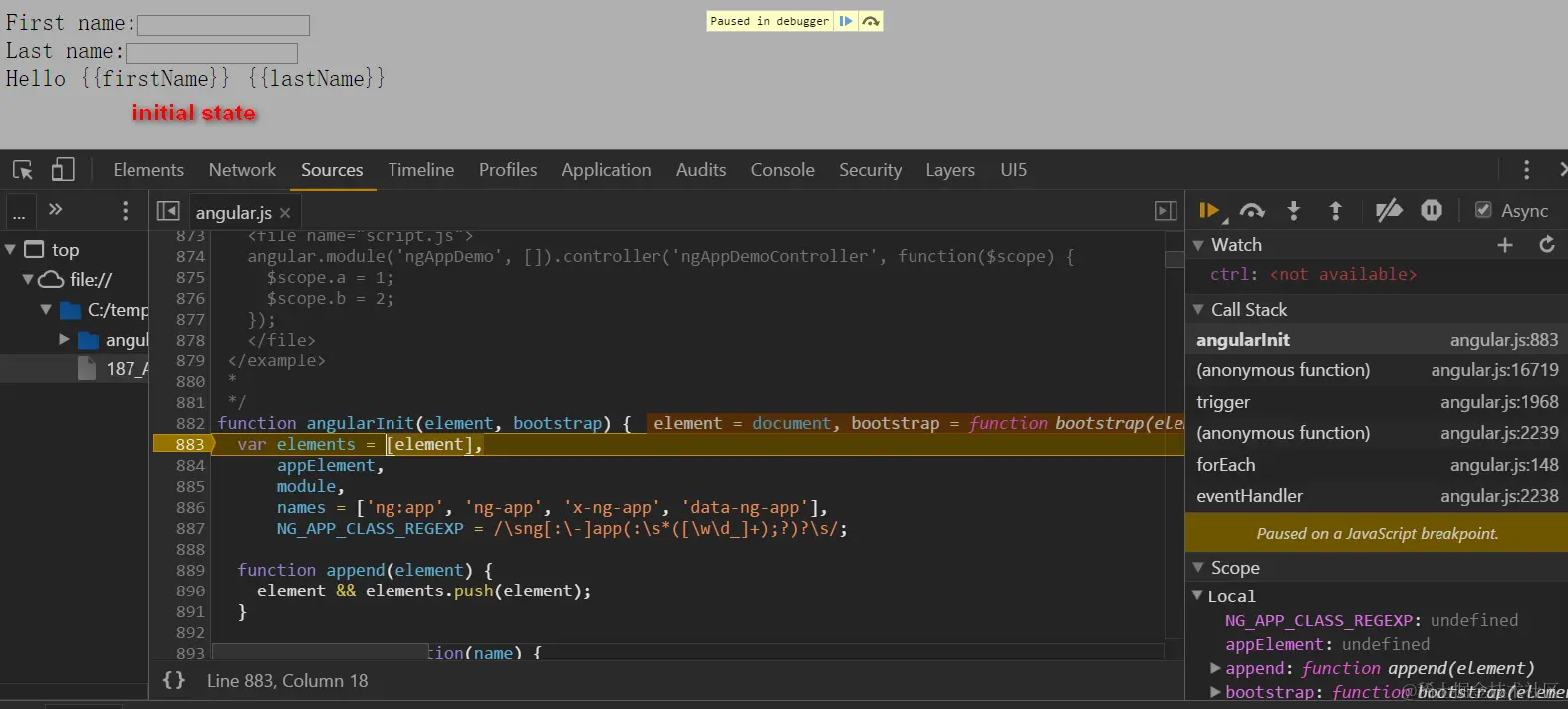This screenshot has height=709, width=1568.
Task: Click the angular.js:148 source link
Action: click(x=1504, y=465)
